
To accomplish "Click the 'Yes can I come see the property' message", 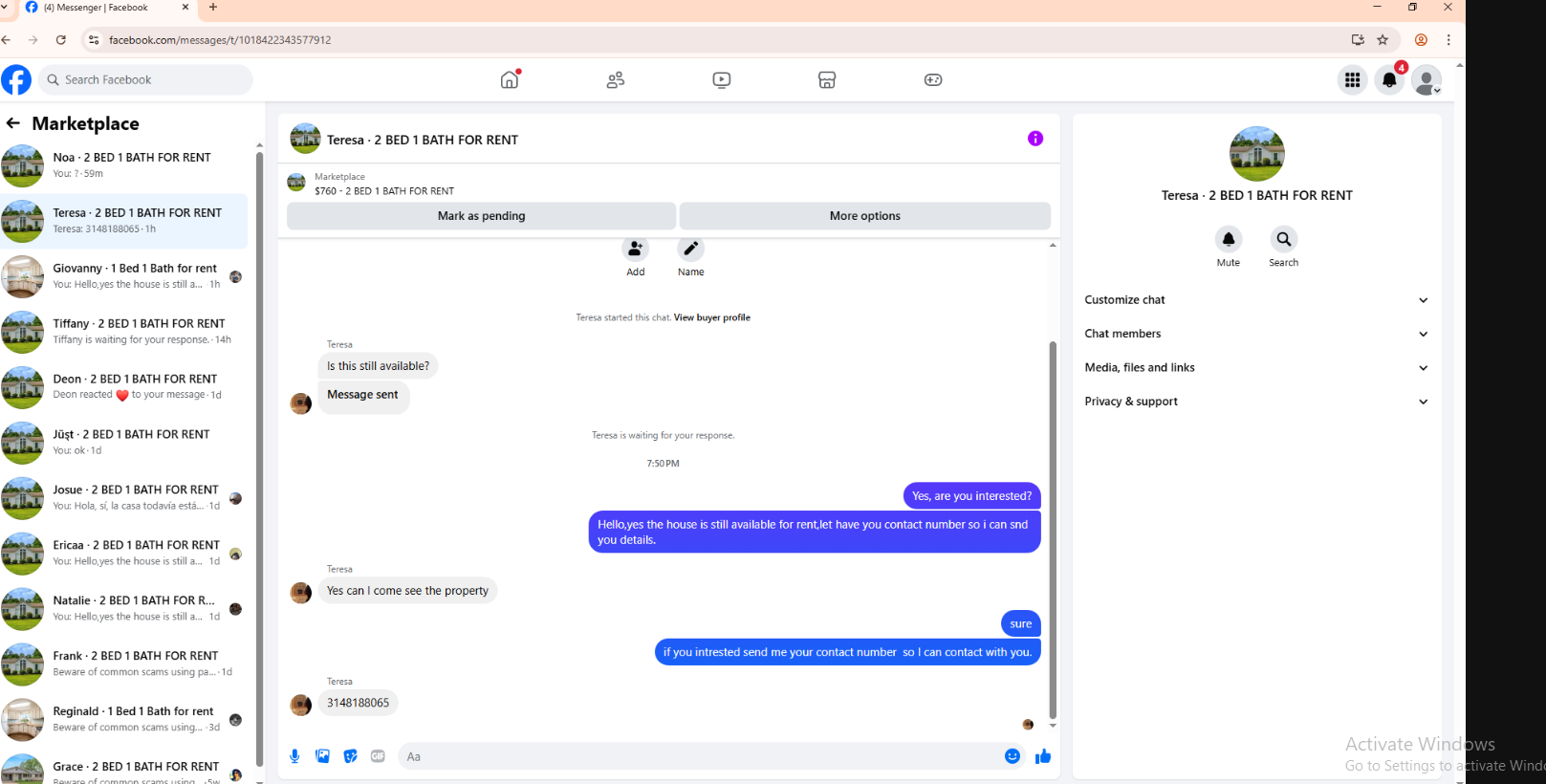I will coord(407,591).
